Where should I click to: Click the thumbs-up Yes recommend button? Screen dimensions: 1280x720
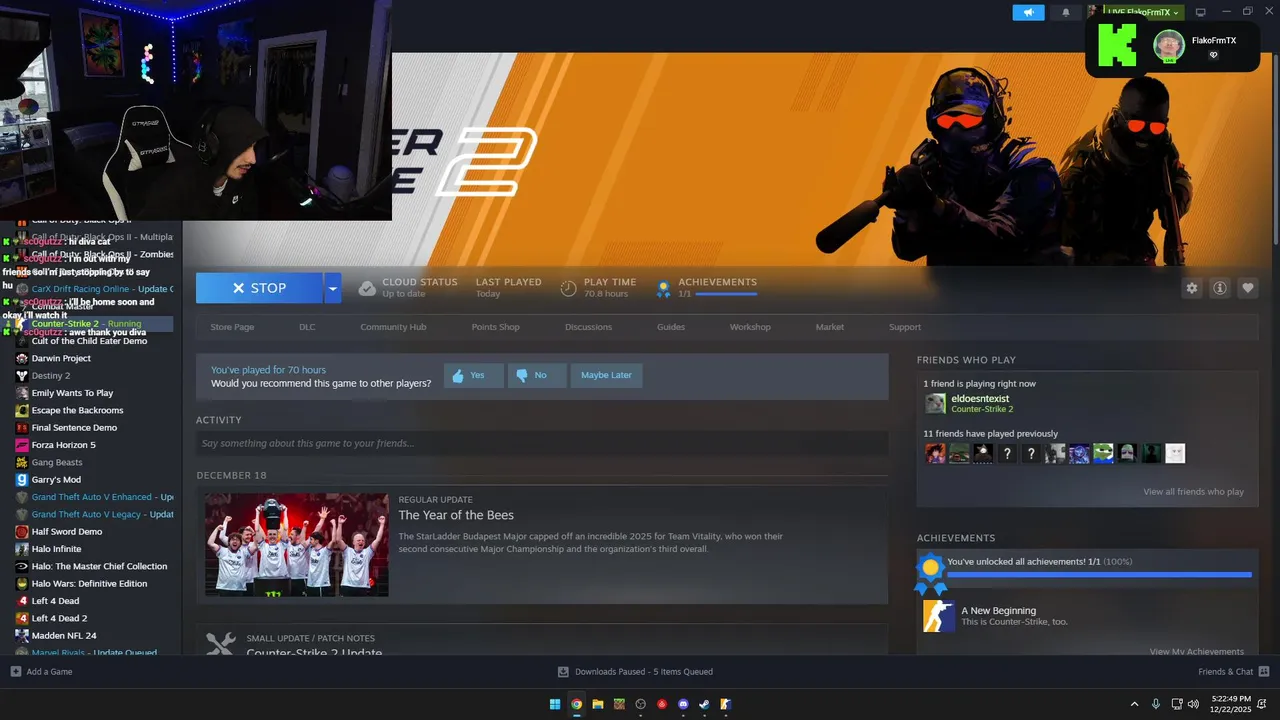474,375
